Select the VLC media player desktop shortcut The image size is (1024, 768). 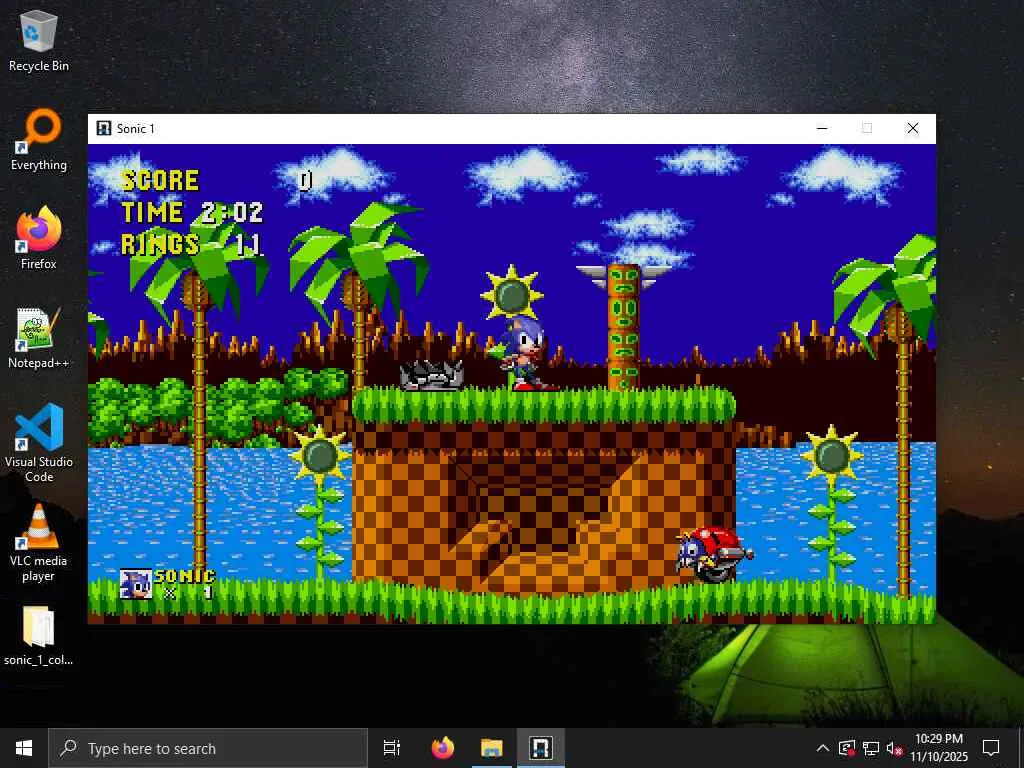[39, 543]
